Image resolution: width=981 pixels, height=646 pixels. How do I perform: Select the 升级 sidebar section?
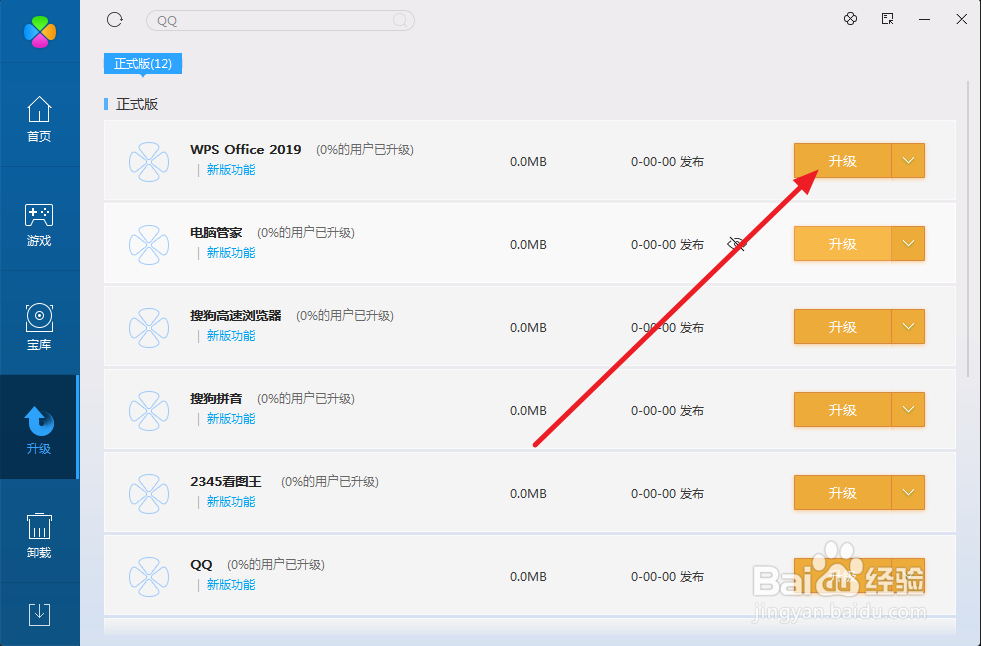pos(39,428)
